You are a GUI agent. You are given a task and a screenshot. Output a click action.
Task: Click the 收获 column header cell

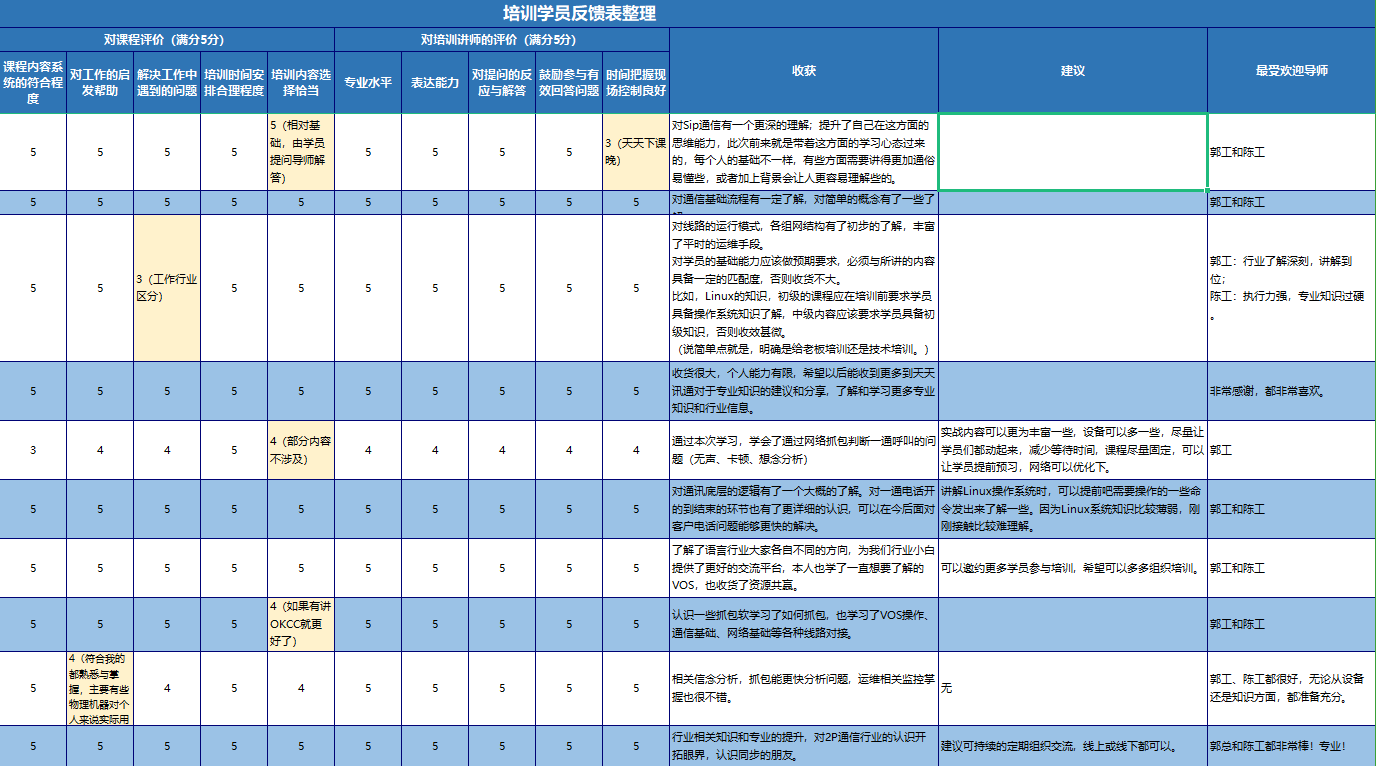pos(804,71)
